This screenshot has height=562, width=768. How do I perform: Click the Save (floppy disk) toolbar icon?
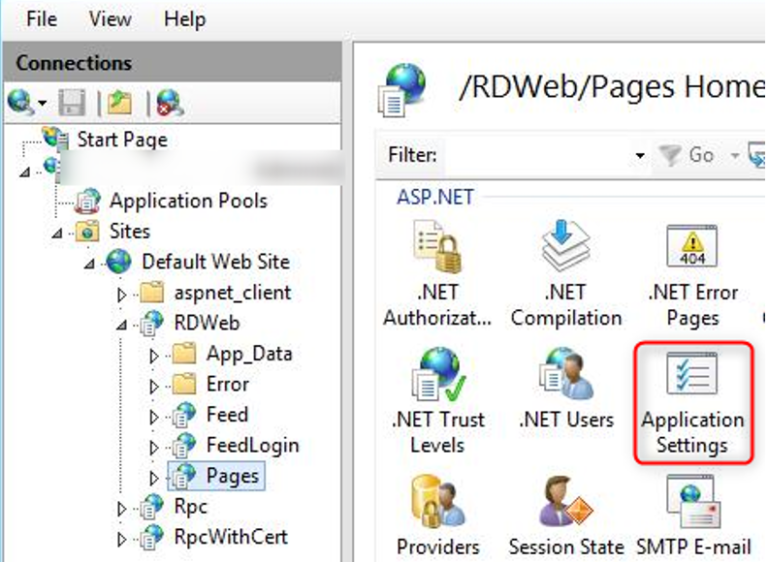72,103
